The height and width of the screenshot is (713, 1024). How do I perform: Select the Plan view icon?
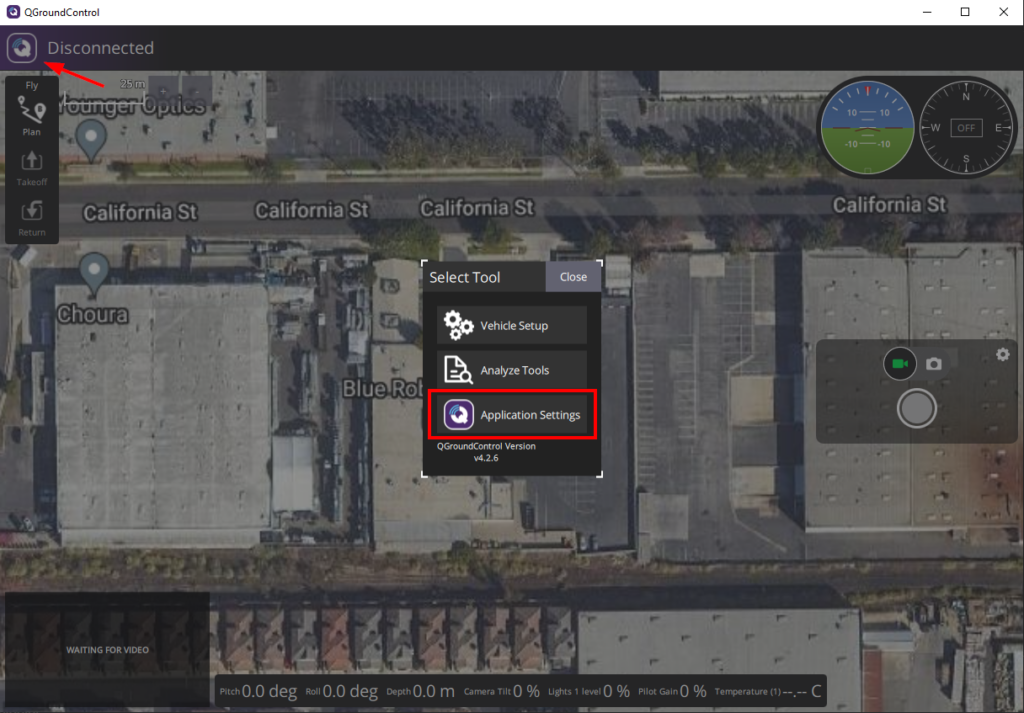point(31,117)
